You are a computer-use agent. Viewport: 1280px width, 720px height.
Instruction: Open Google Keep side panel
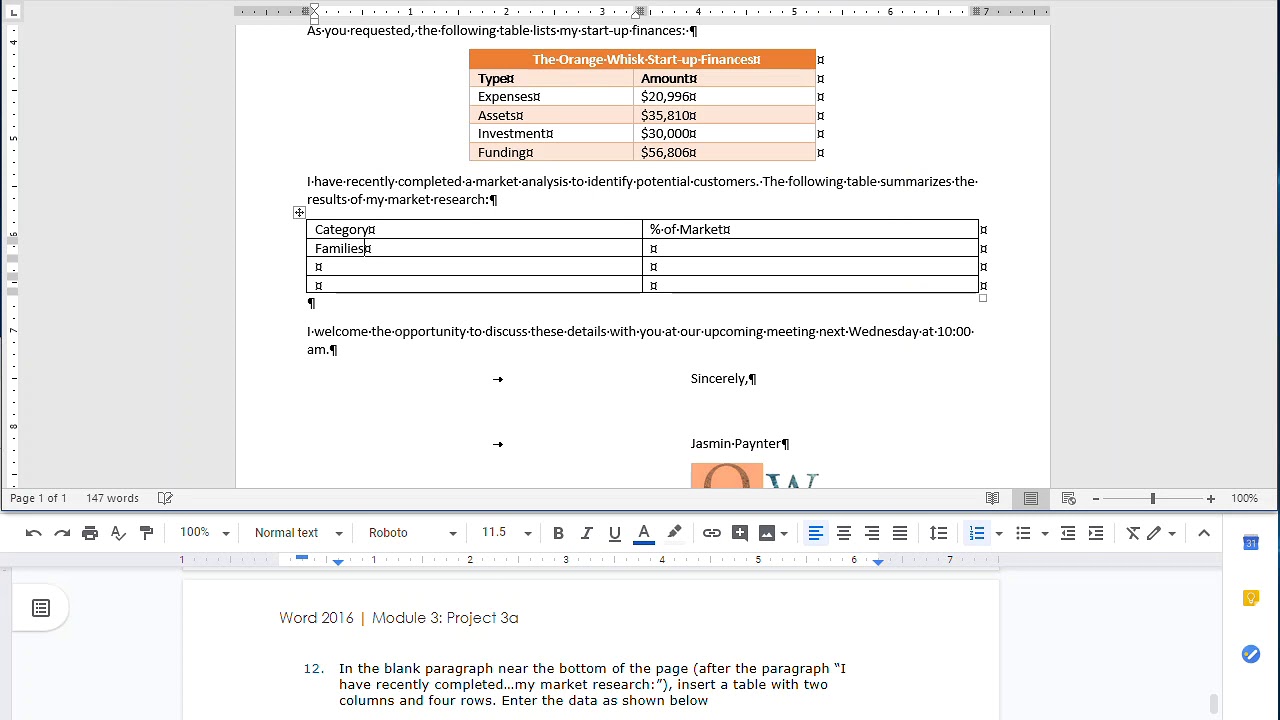[1251, 598]
